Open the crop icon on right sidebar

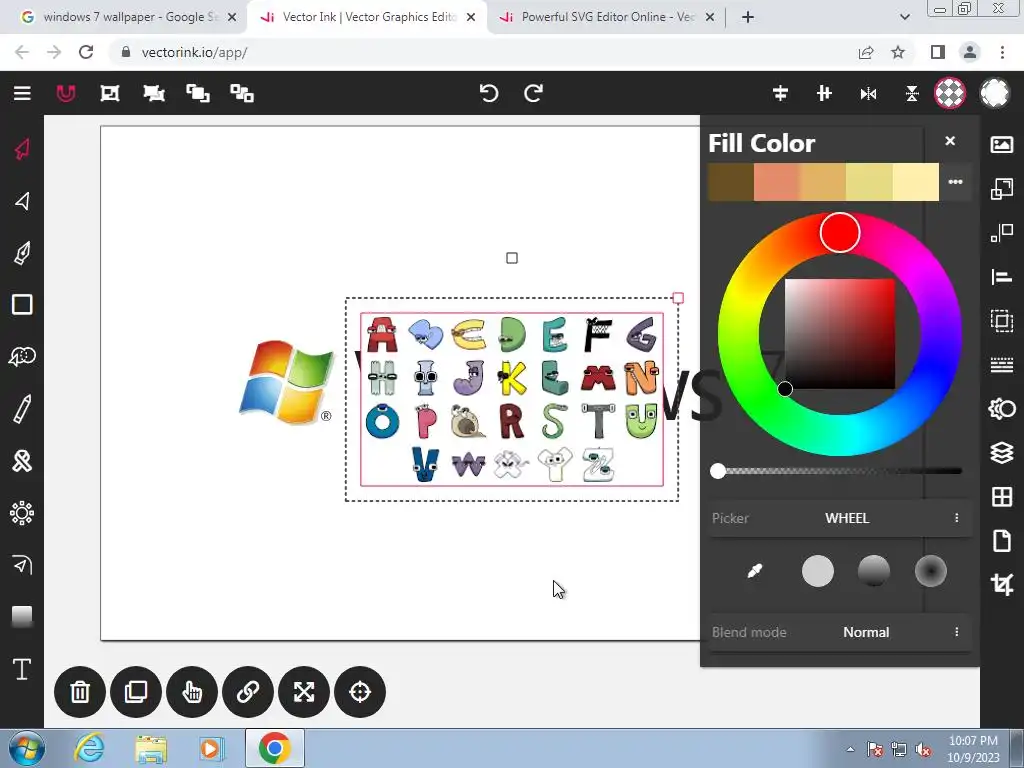click(x=1002, y=584)
